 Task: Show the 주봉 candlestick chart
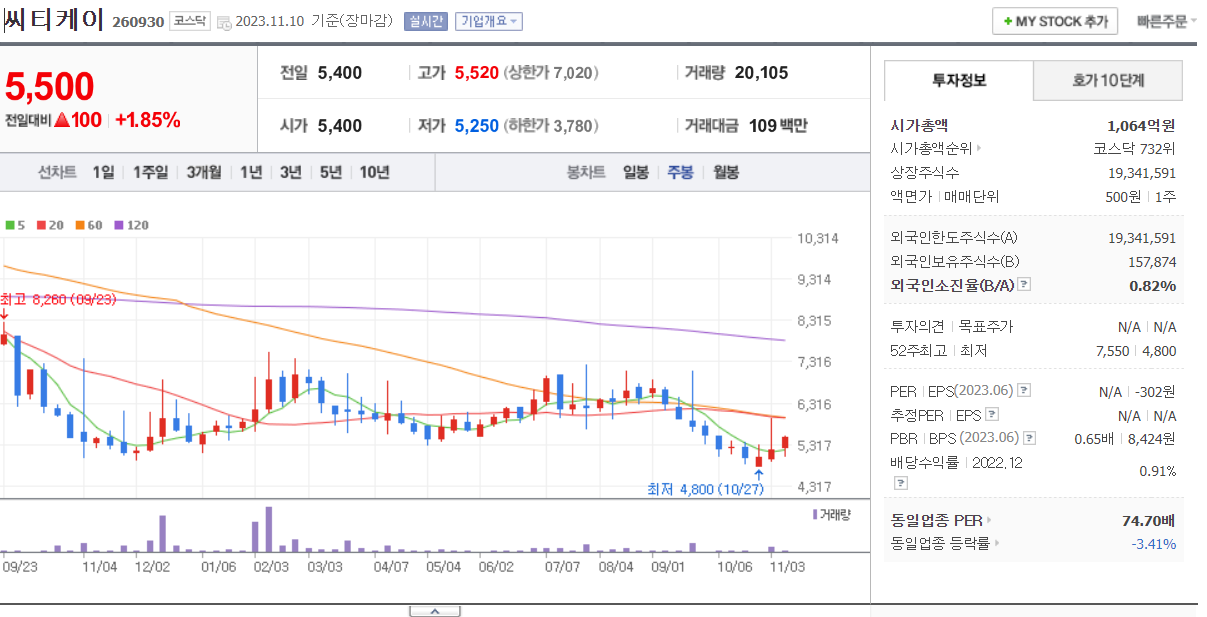(x=681, y=172)
